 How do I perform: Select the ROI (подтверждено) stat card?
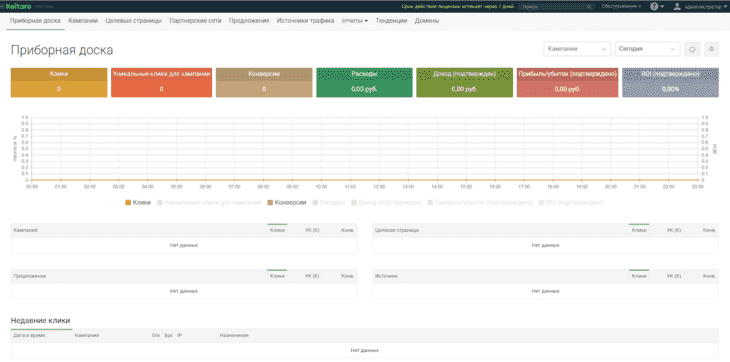[670, 83]
